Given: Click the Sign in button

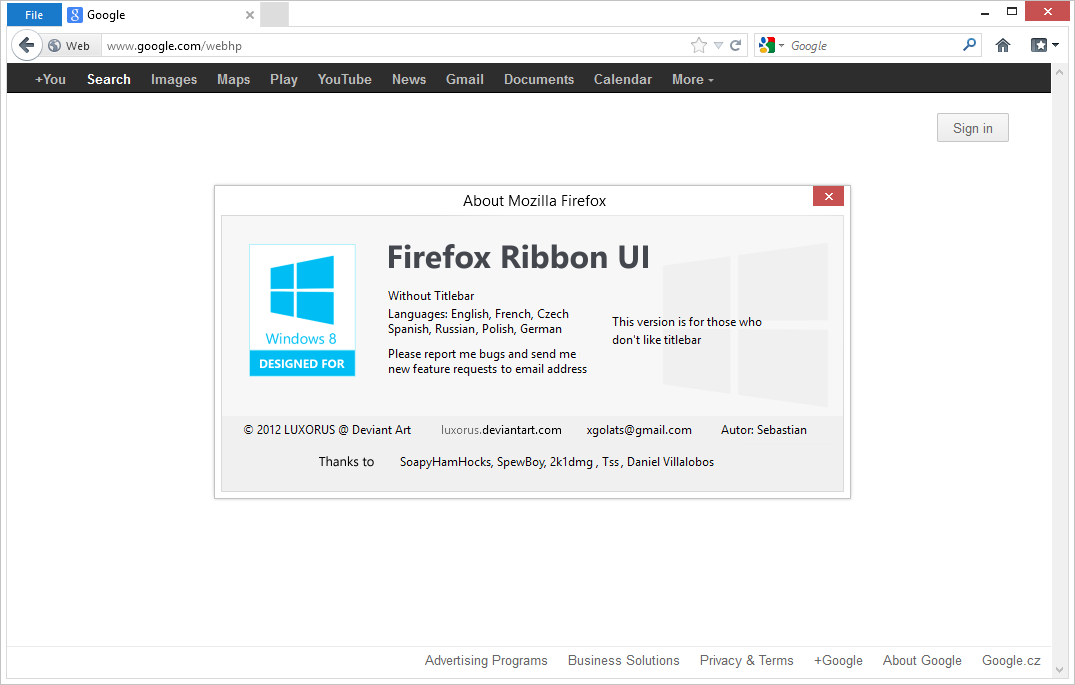Looking at the screenshot, I should click(x=973, y=128).
